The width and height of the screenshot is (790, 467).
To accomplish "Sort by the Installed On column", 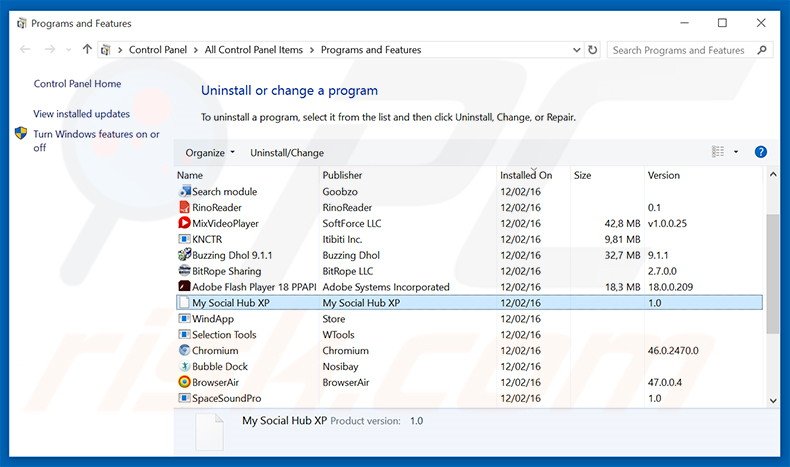I will coord(526,175).
